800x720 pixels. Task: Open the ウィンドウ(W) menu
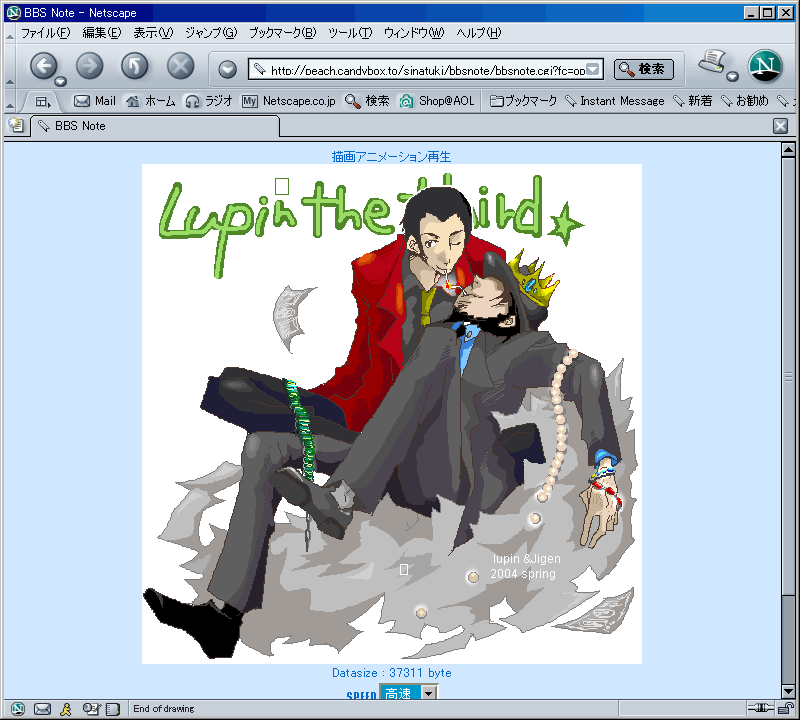pos(414,33)
